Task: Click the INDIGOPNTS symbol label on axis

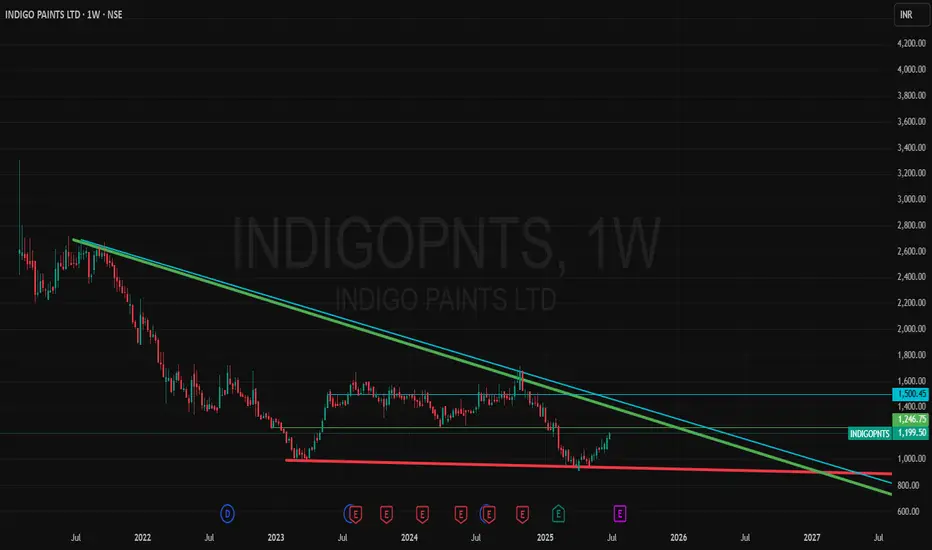Action: tap(870, 433)
